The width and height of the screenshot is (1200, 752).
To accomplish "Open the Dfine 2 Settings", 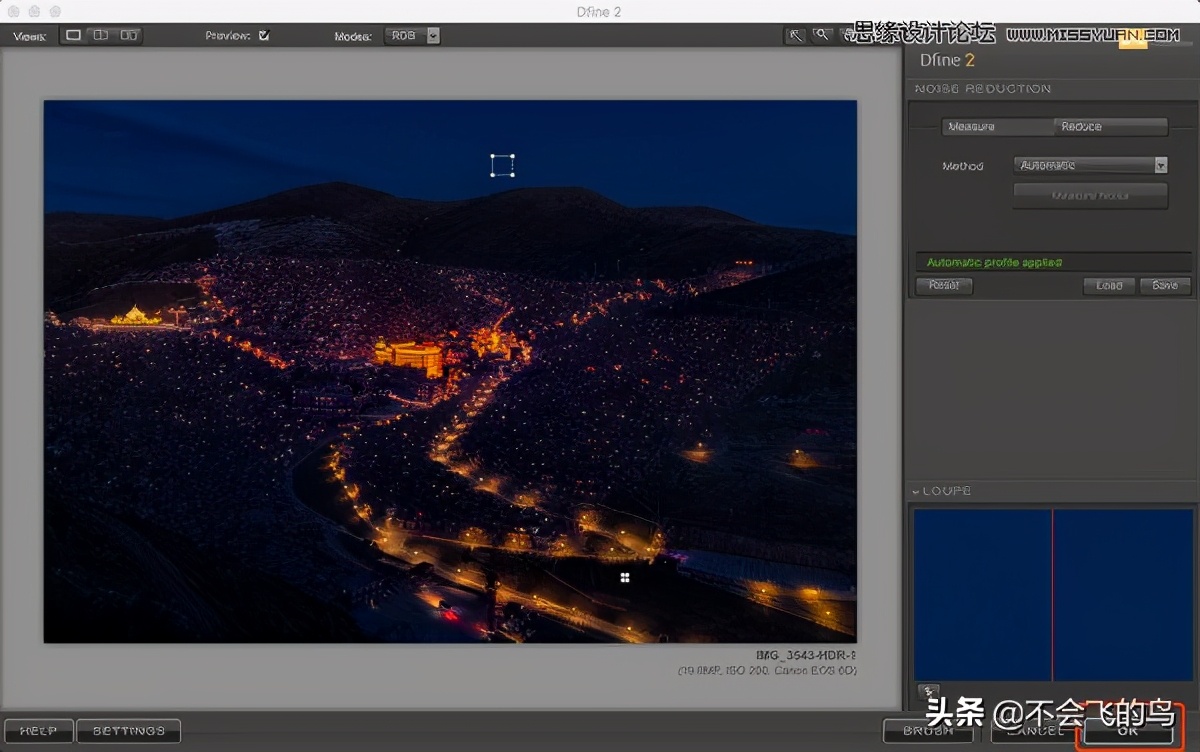I will tap(128, 731).
